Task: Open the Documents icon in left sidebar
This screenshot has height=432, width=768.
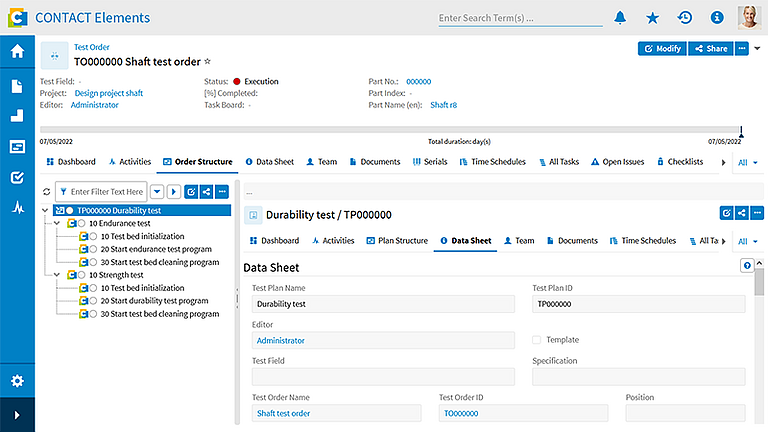Action: tap(17, 86)
